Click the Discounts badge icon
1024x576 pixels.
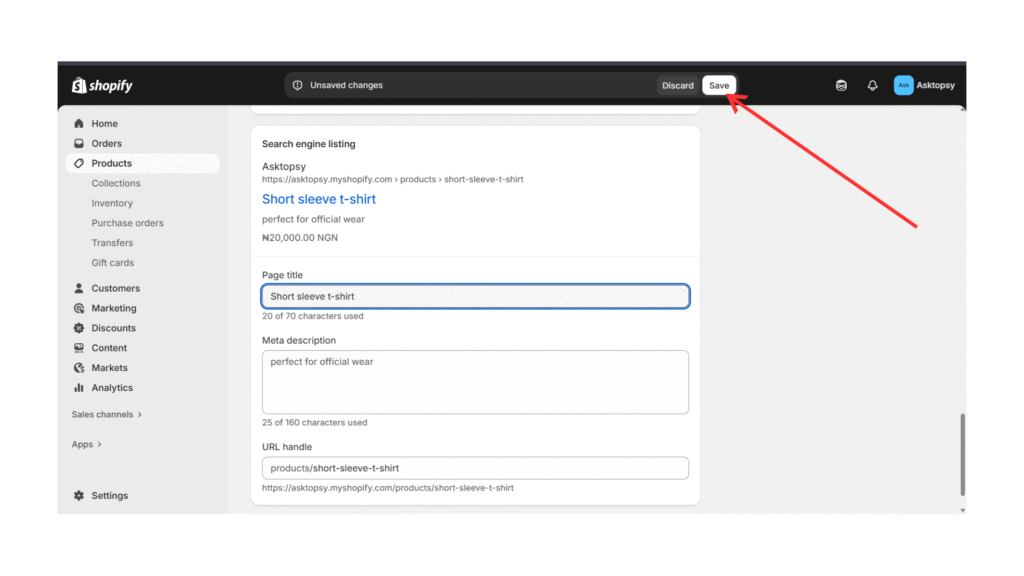[79, 328]
